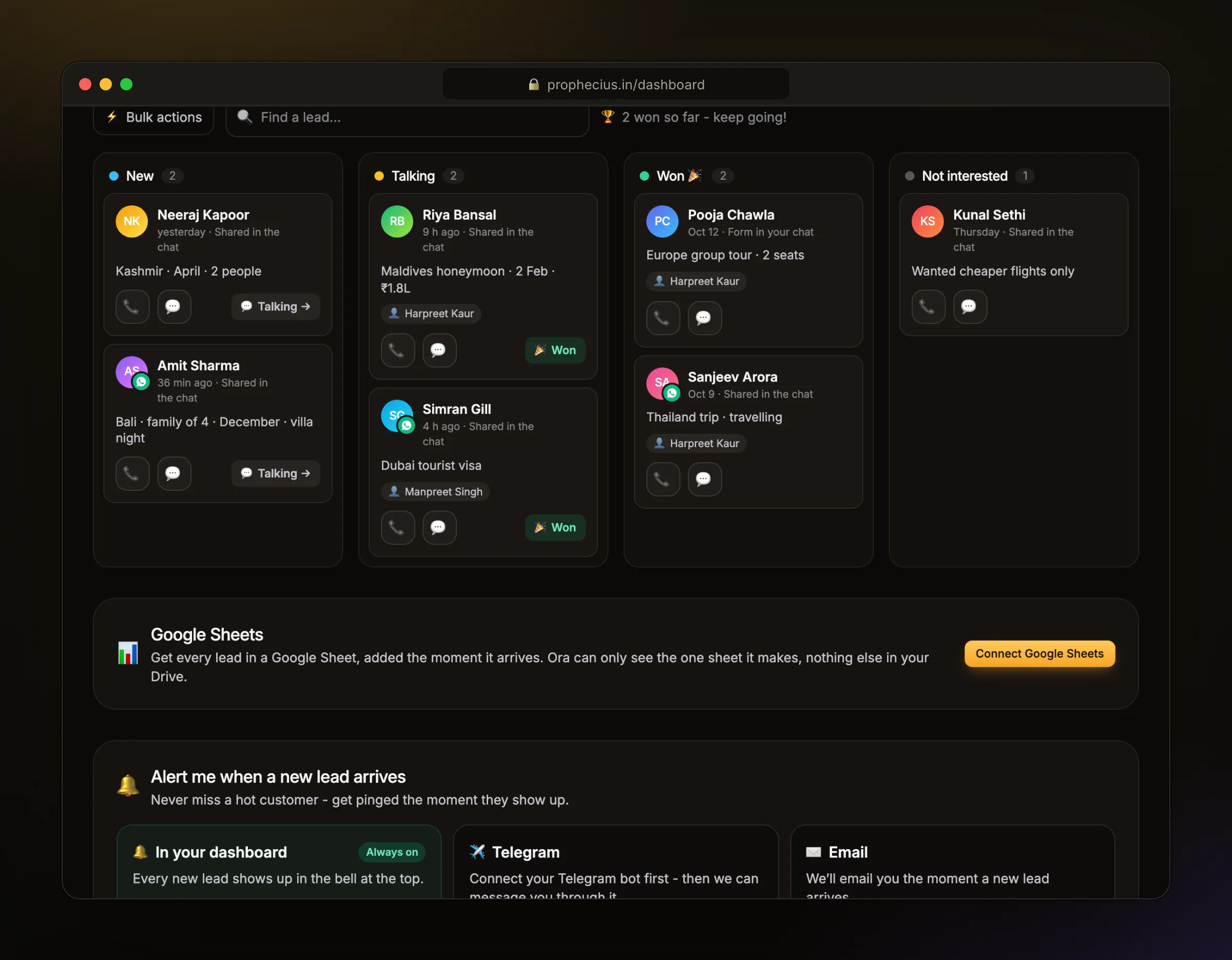Call Neeraj Kapoor using the phone icon
The width and height of the screenshot is (1232, 960).
132,306
